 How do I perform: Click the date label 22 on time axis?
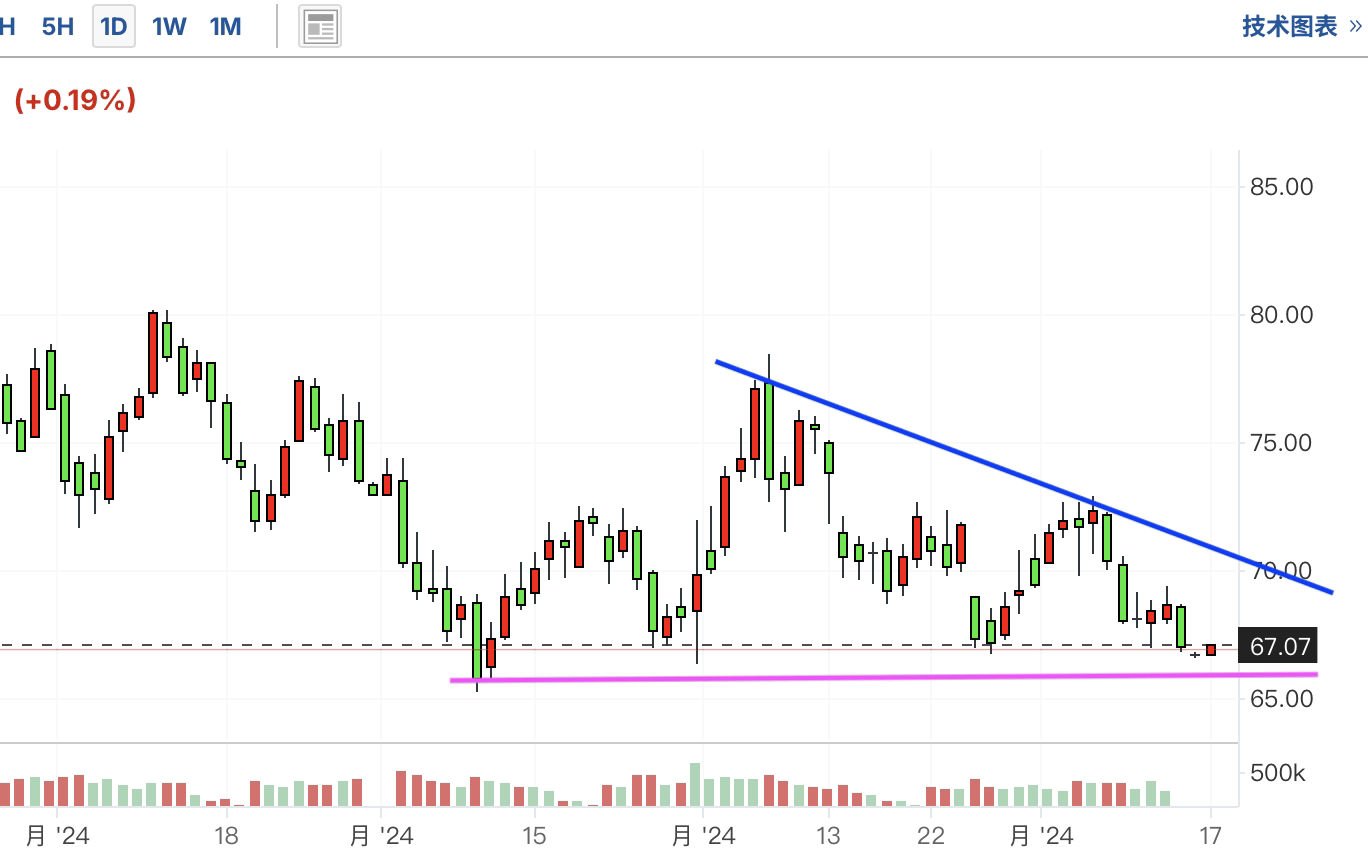[931, 836]
